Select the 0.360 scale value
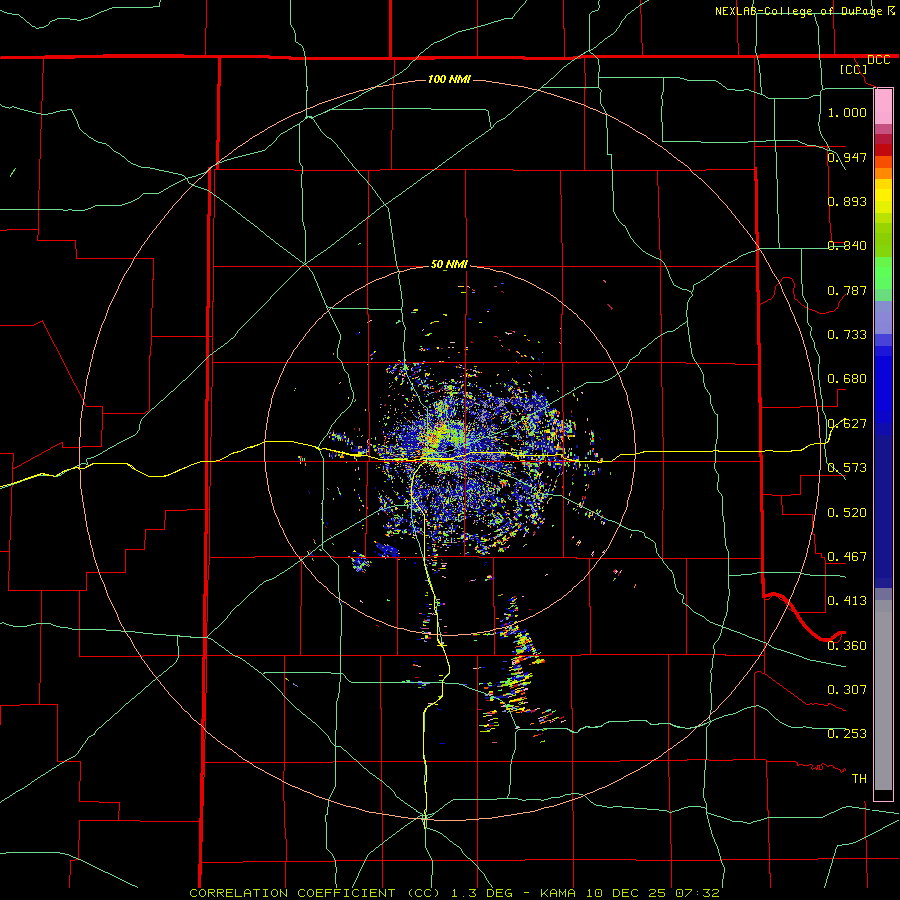900x900 pixels. click(847, 645)
